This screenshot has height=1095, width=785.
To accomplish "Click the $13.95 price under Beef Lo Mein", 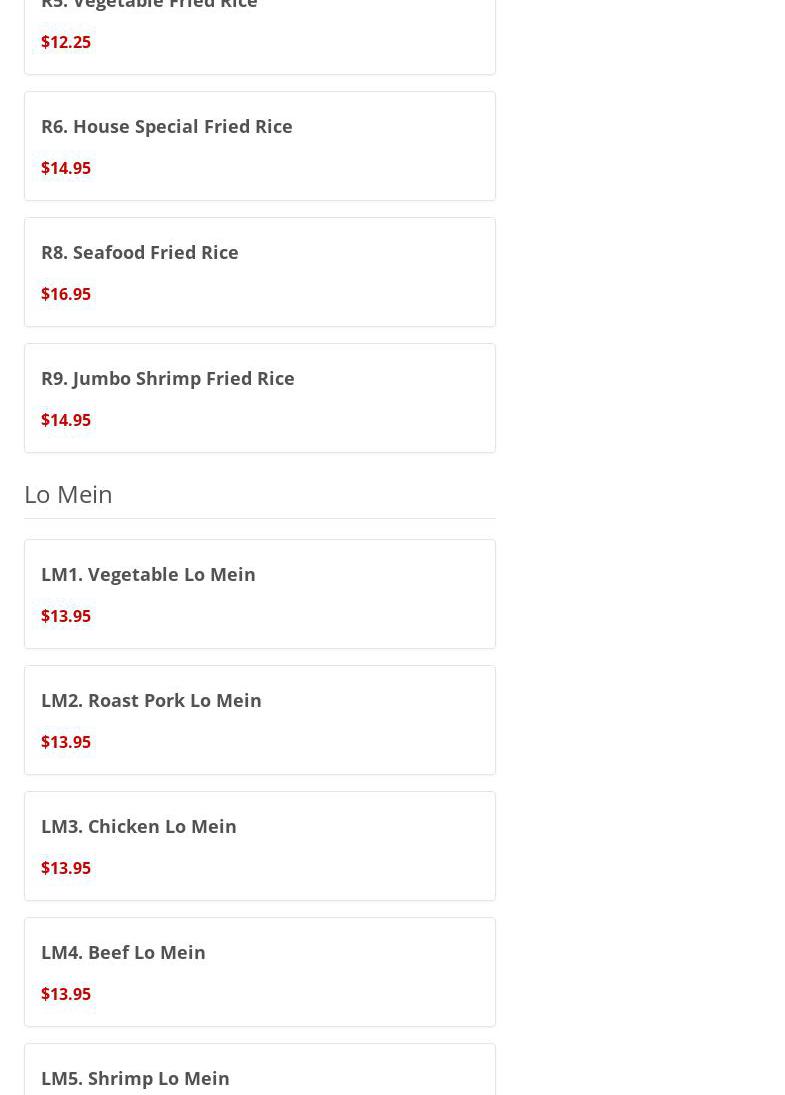I will tap(66, 994).
